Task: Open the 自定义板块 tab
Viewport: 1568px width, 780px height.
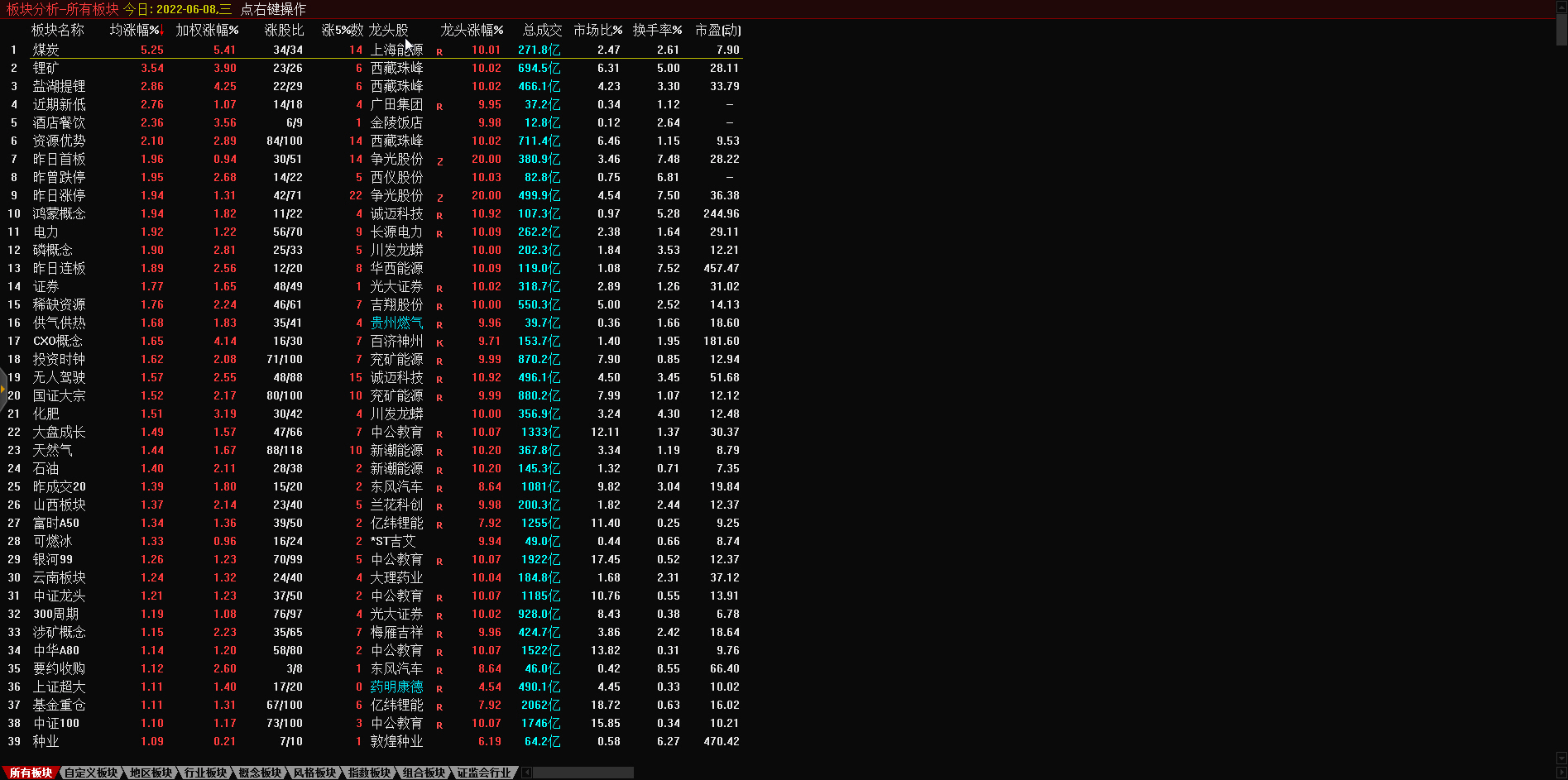Action: click(x=91, y=773)
